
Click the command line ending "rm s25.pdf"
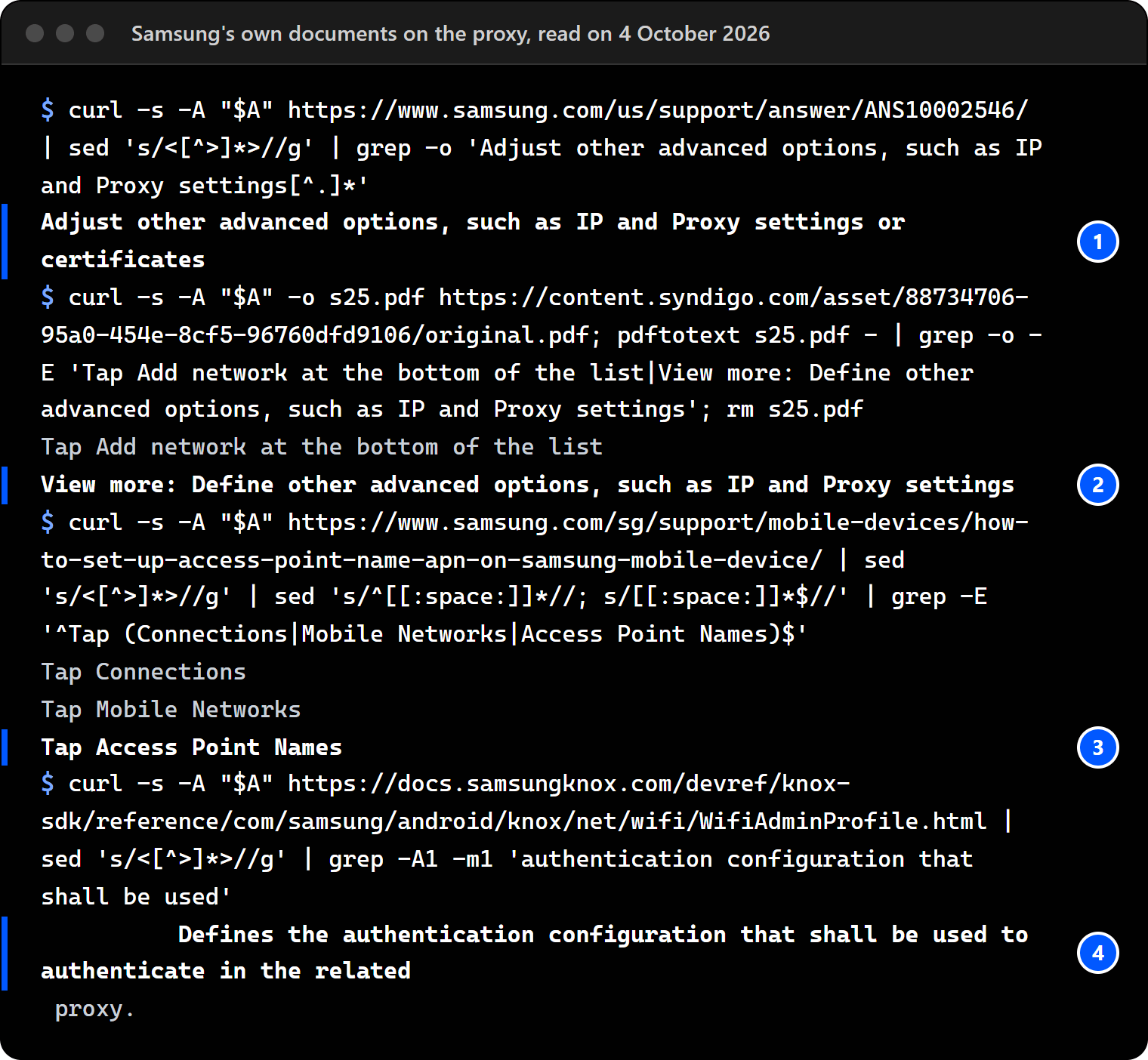click(452, 409)
